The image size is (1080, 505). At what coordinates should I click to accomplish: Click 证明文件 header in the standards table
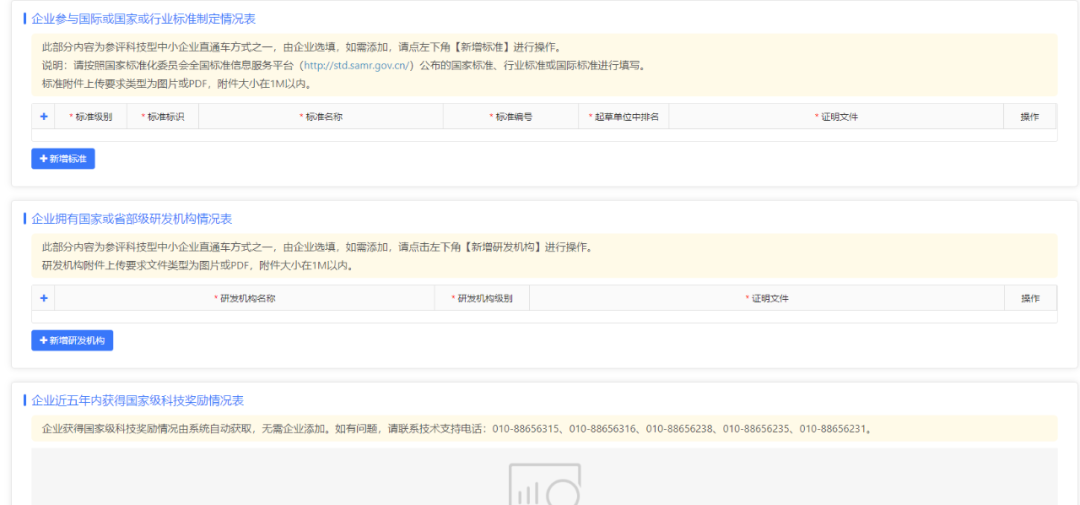tap(838, 117)
